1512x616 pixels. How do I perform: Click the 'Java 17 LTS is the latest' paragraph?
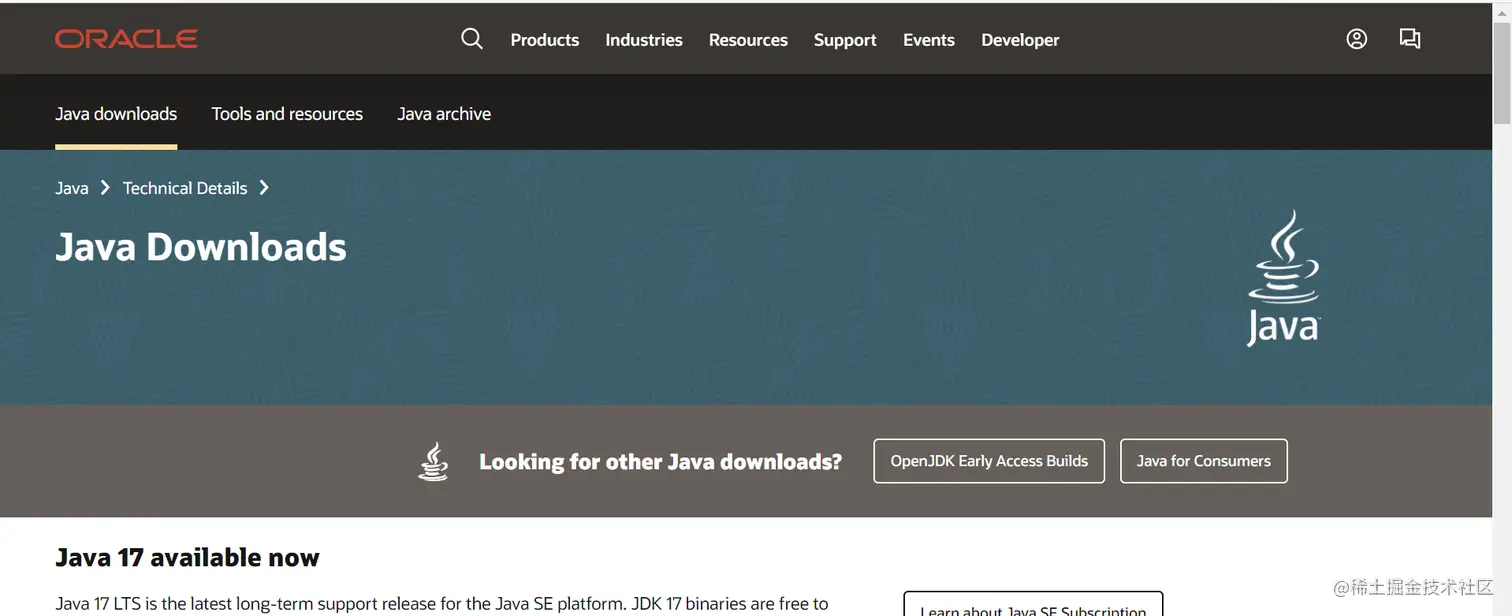[442, 604]
